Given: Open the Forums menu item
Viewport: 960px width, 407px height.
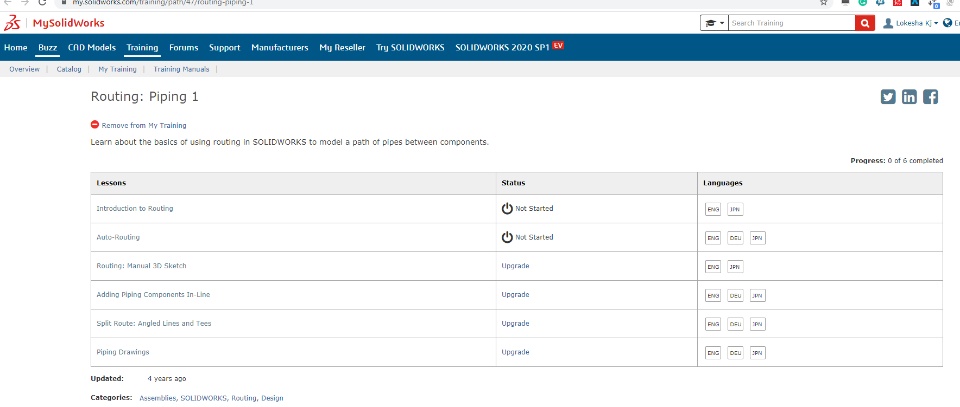Looking at the screenshot, I should [x=184, y=48].
